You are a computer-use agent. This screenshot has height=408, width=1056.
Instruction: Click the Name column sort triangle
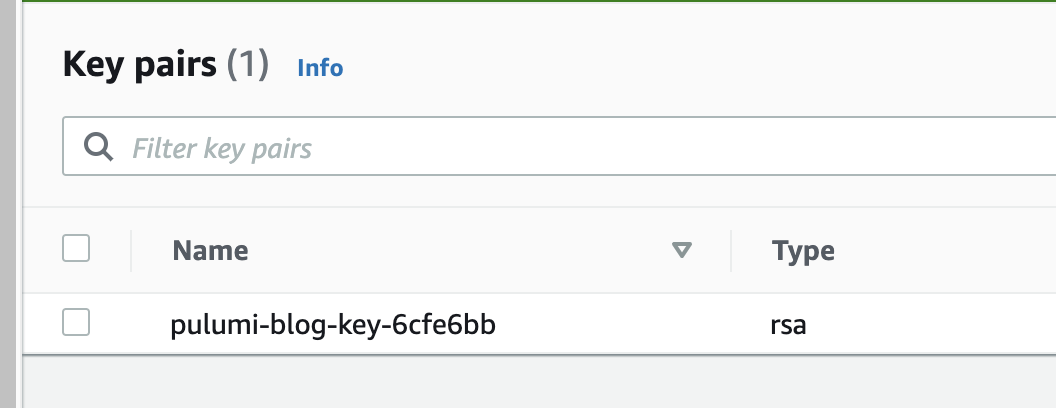(682, 250)
